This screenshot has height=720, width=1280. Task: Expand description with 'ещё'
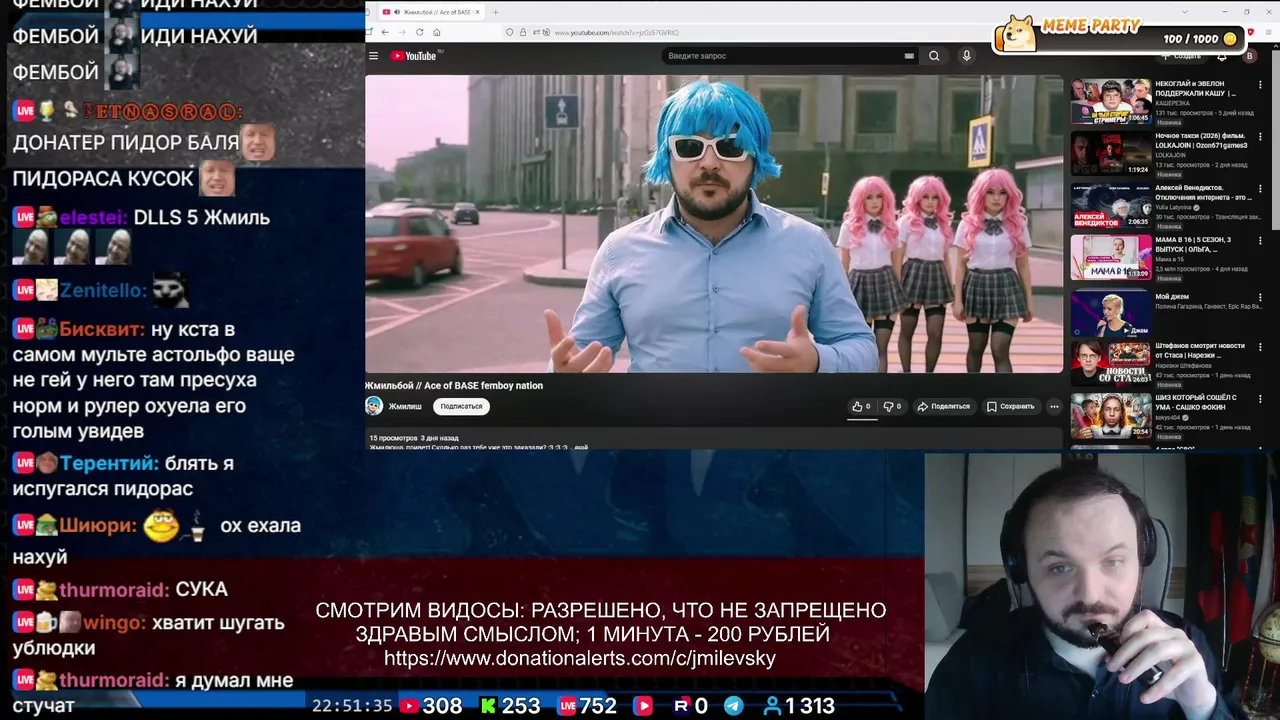pos(581,447)
